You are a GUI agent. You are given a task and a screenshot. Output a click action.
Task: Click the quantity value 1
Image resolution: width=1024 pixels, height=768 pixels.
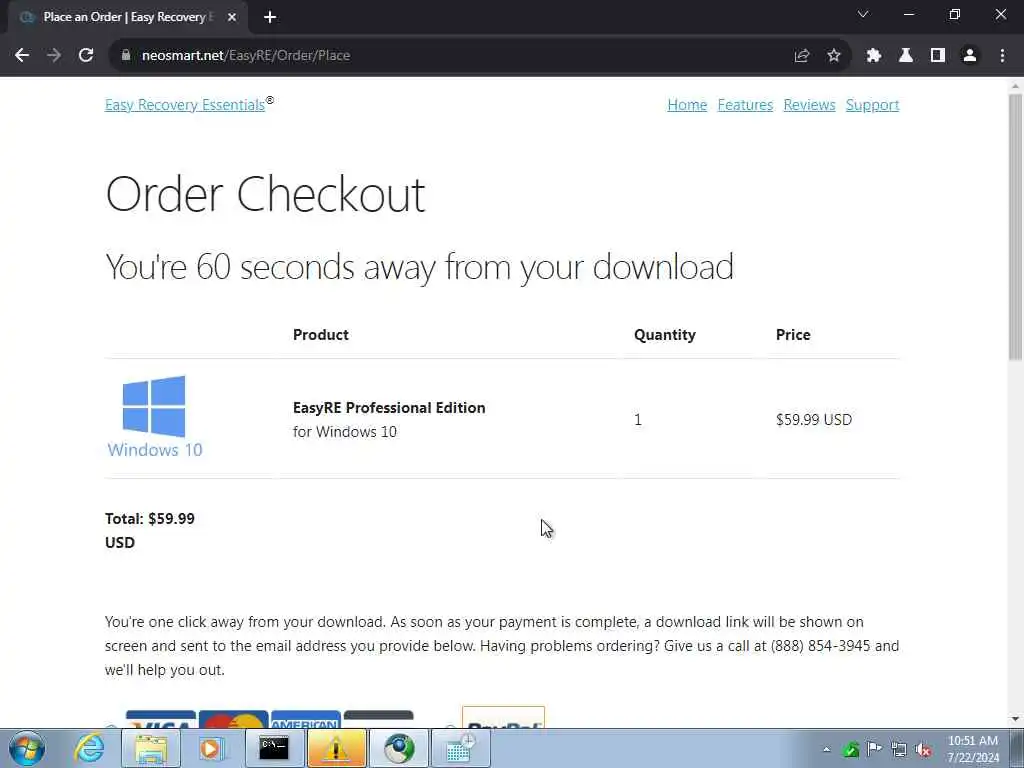638,419
